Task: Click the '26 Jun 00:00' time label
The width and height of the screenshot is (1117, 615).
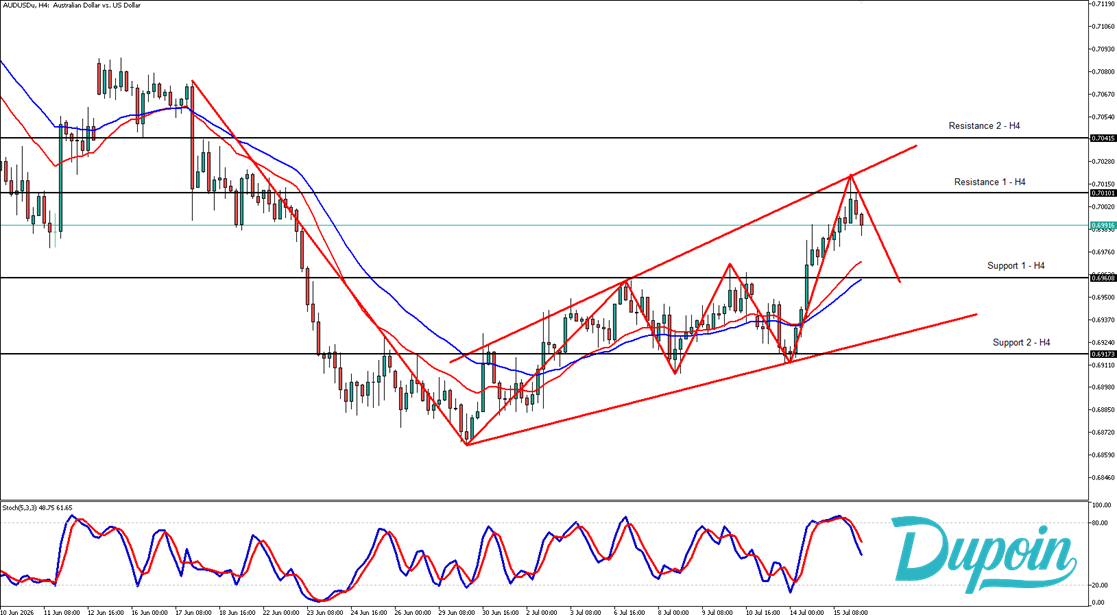Action: [413, 611]
